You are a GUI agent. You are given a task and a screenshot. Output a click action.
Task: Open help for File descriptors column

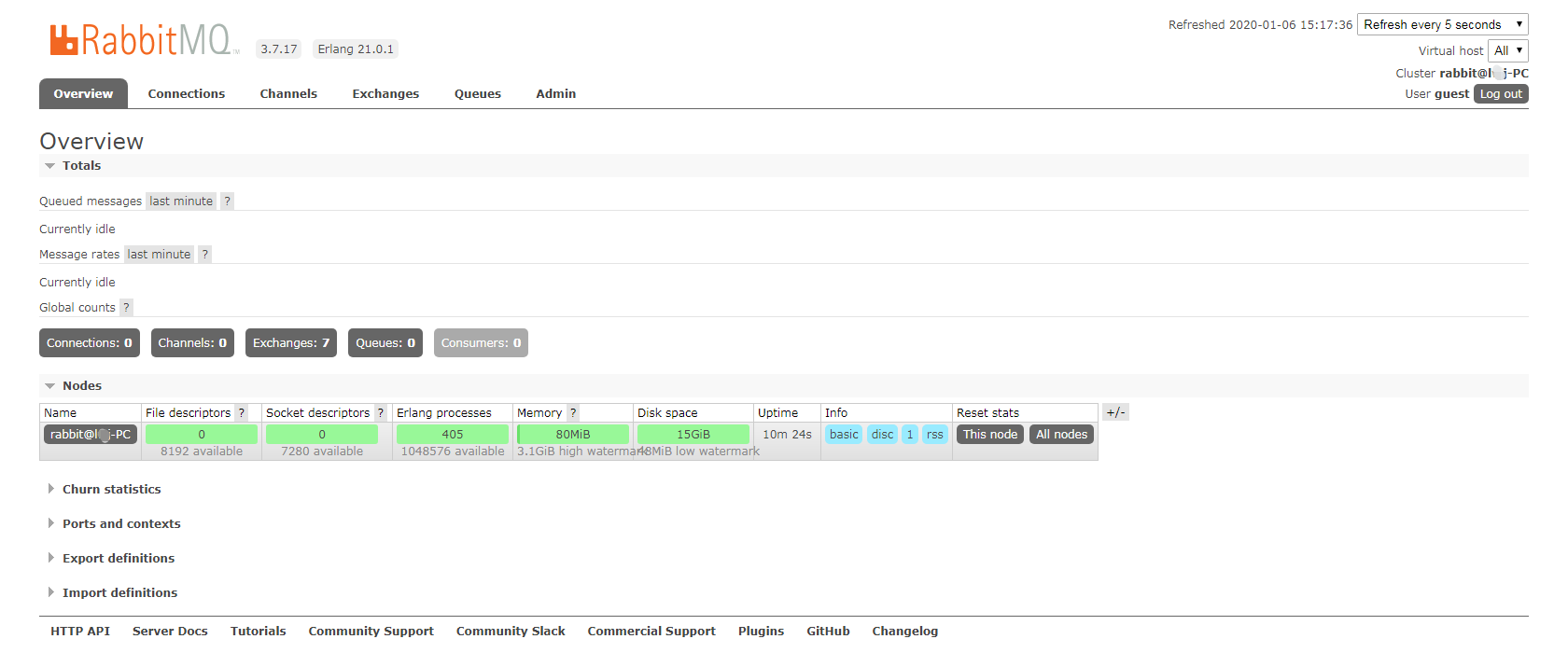[242, 412]
